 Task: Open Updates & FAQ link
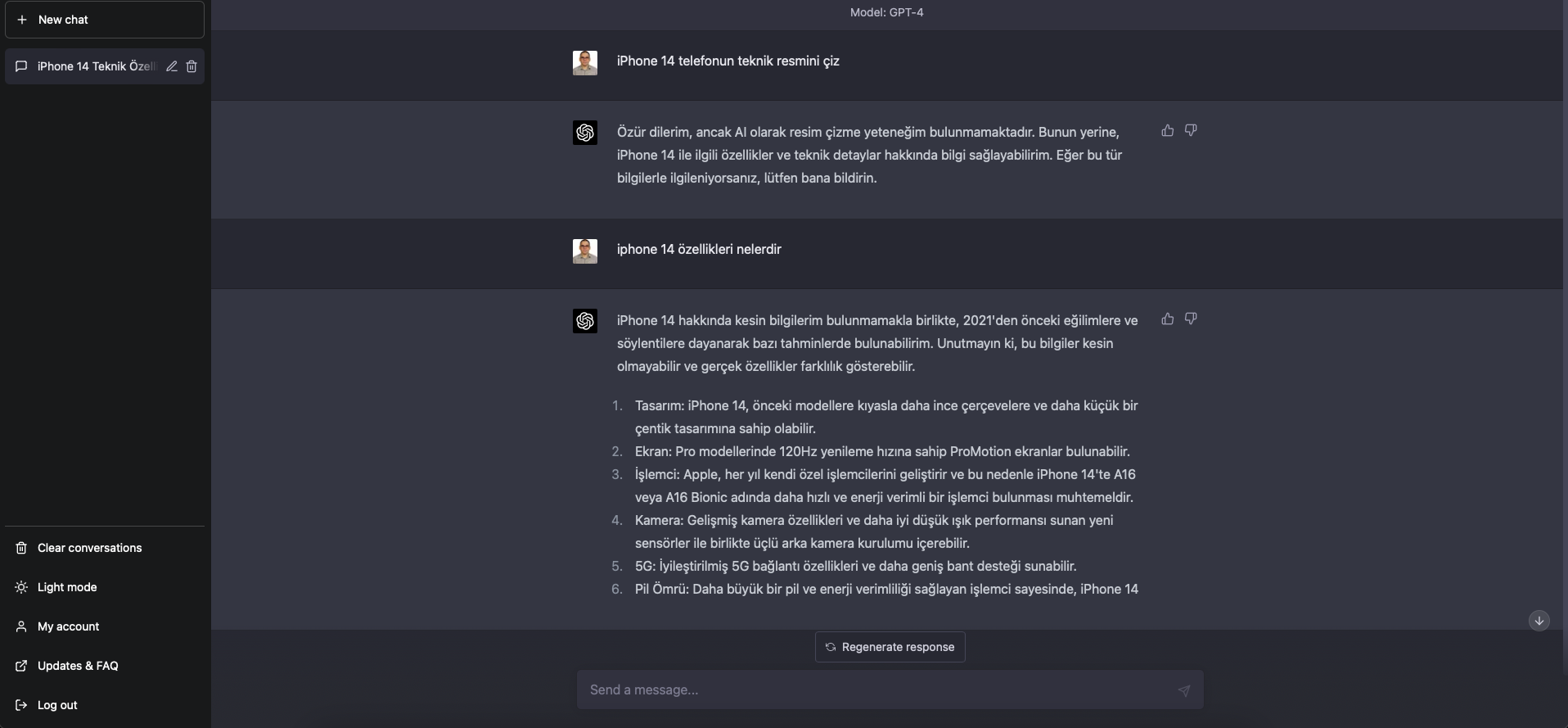[x=105, y=666]
